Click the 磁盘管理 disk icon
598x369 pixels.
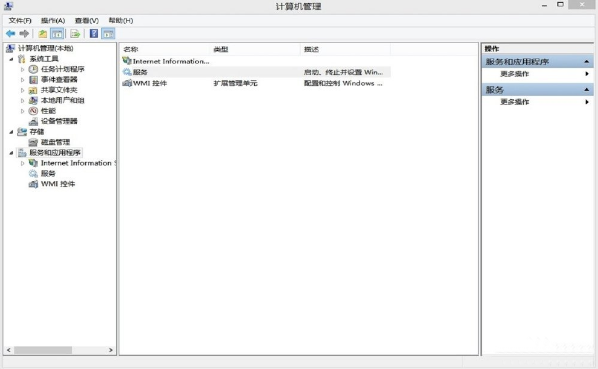click(34, 142)
